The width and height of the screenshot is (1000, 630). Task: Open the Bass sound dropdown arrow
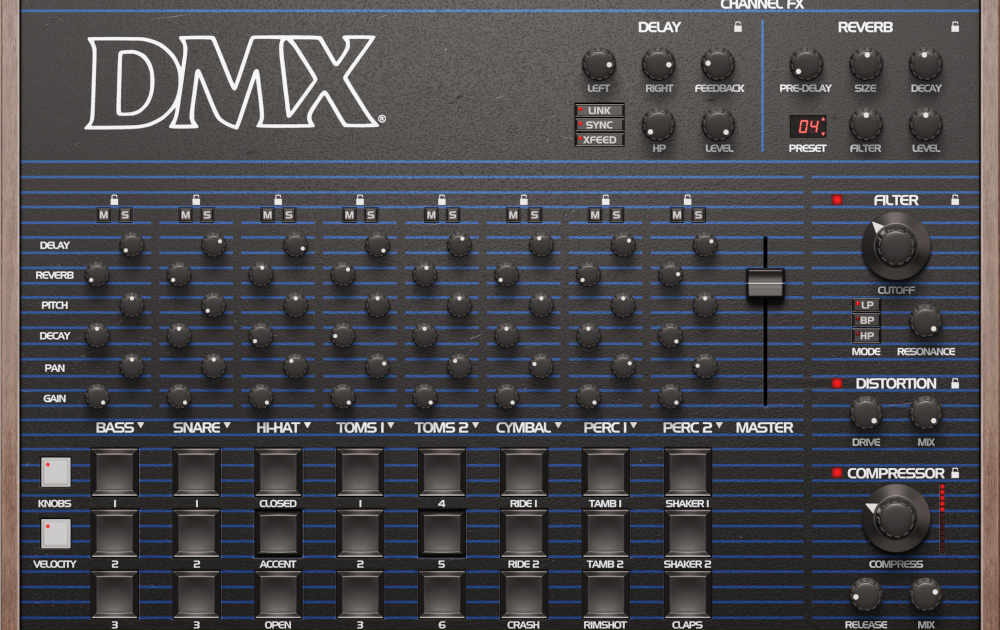pyautogui.click(x=141, y=426)
